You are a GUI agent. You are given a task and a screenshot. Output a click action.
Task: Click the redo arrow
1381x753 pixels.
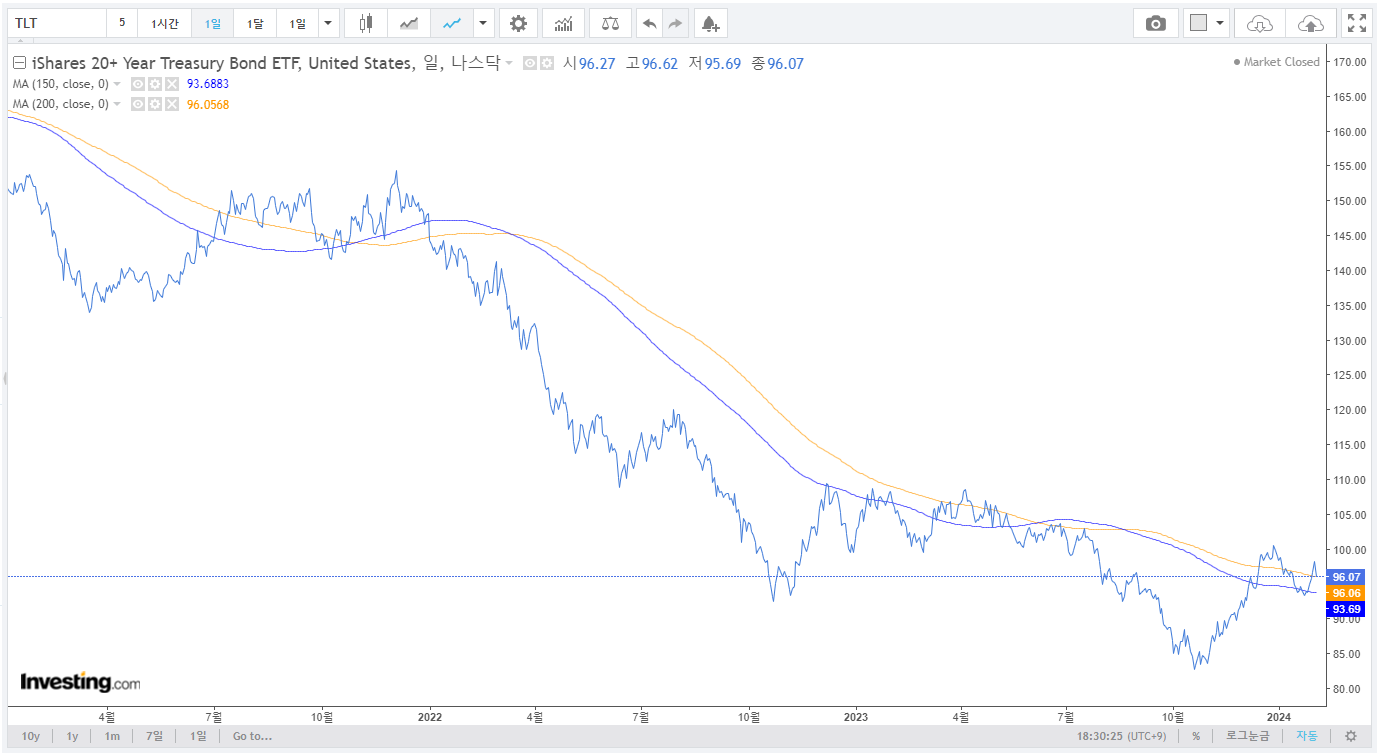pyautogui.click(x=676, y=23)
